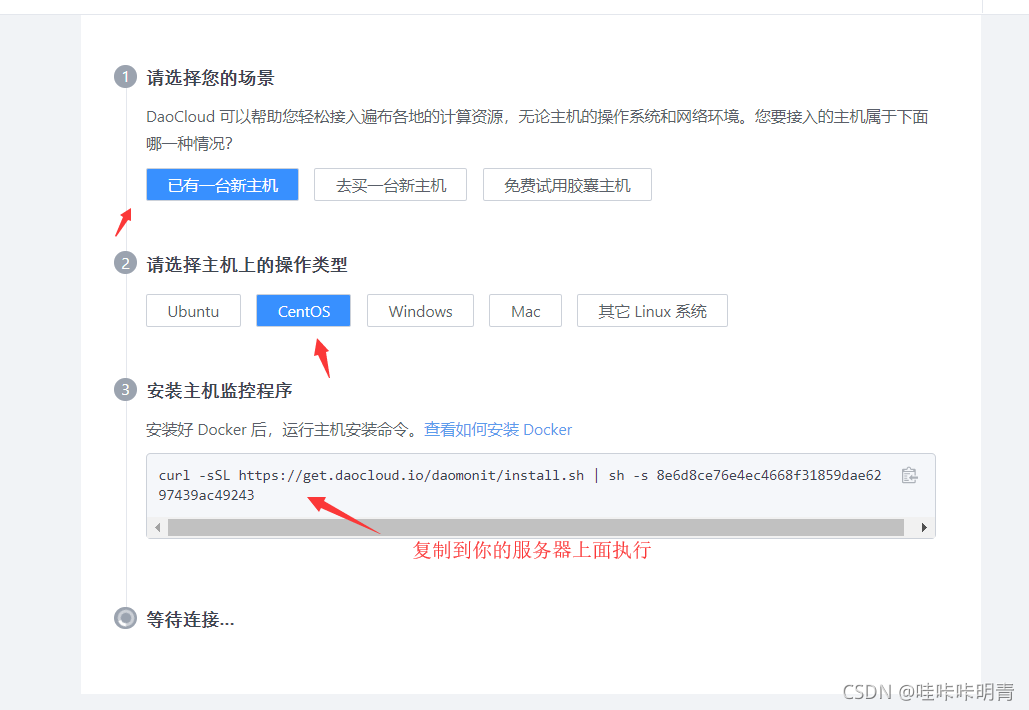Select Ubuntu as operating system
Image resolution: width=1029 pixels, height=710 pixels.
pos(194,311)
